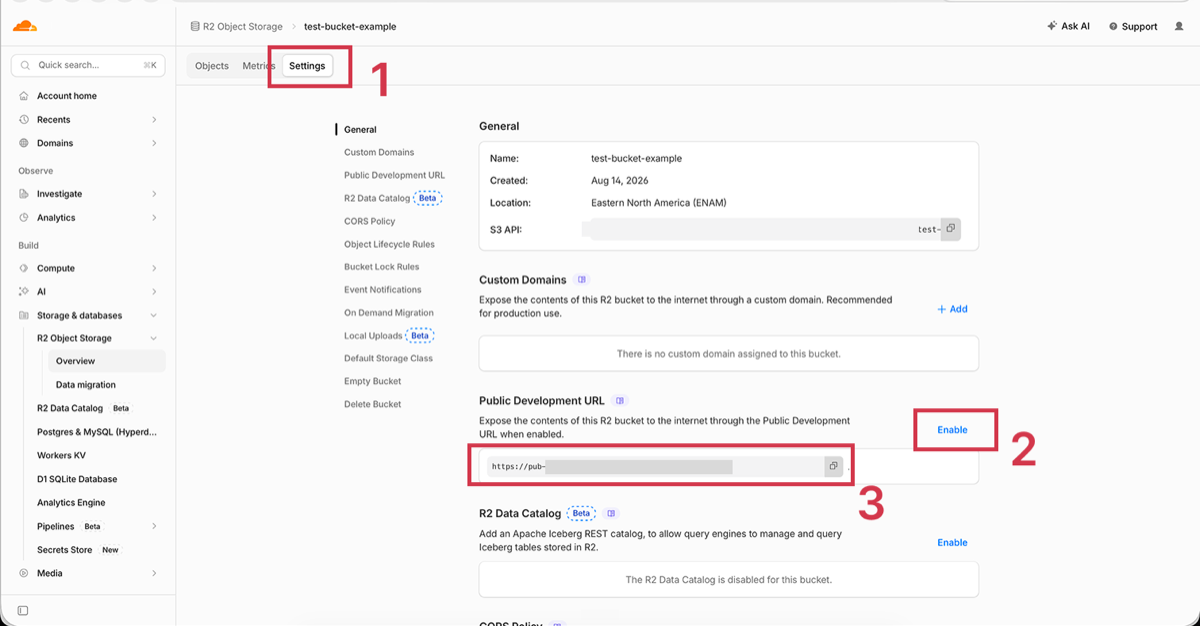Expand the Analytics section chevron
The height and width of the screenshot is (626, 1200).
(x=154, y=218)
